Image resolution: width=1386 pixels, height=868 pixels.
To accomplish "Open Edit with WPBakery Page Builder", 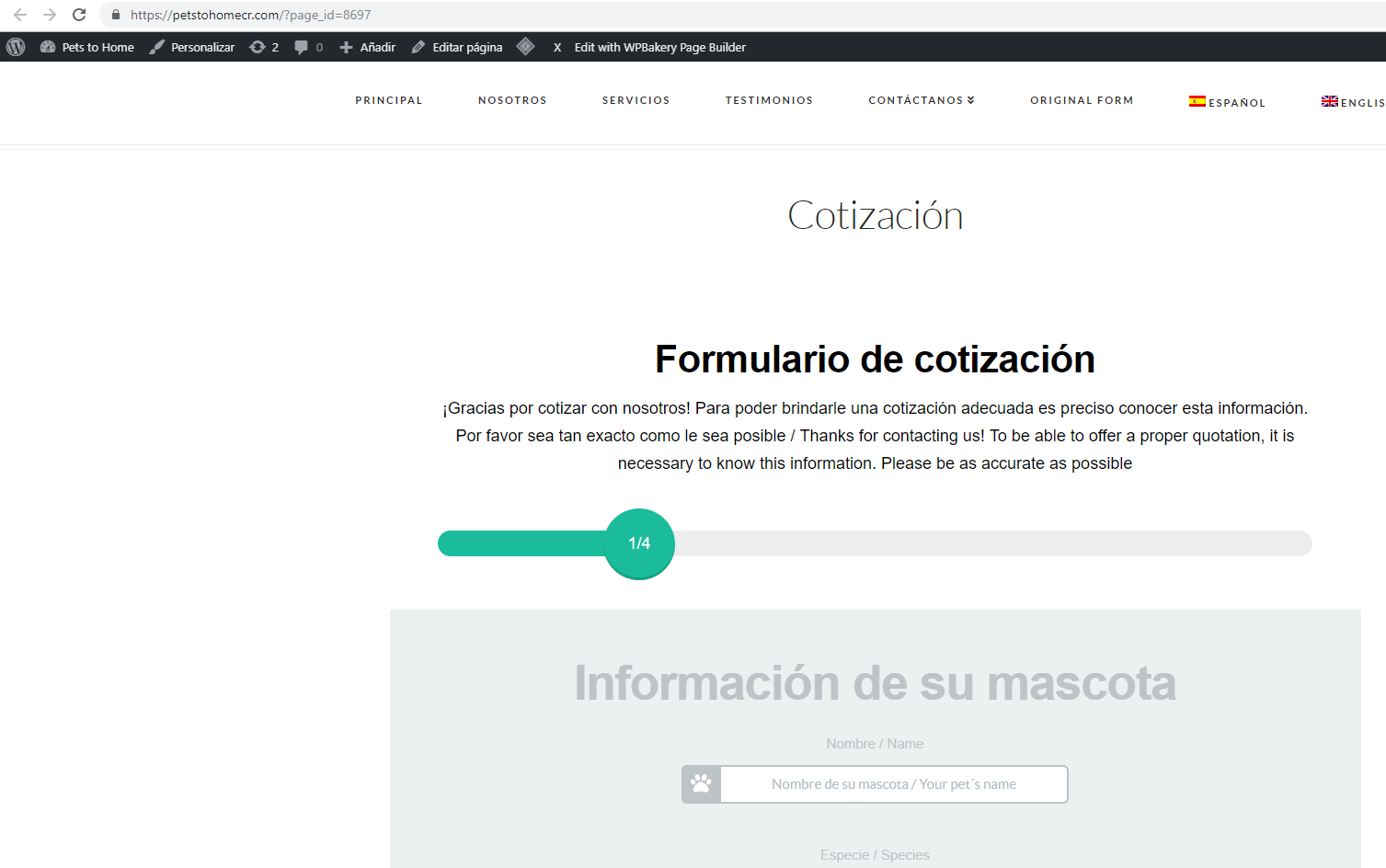I will 659,47.
